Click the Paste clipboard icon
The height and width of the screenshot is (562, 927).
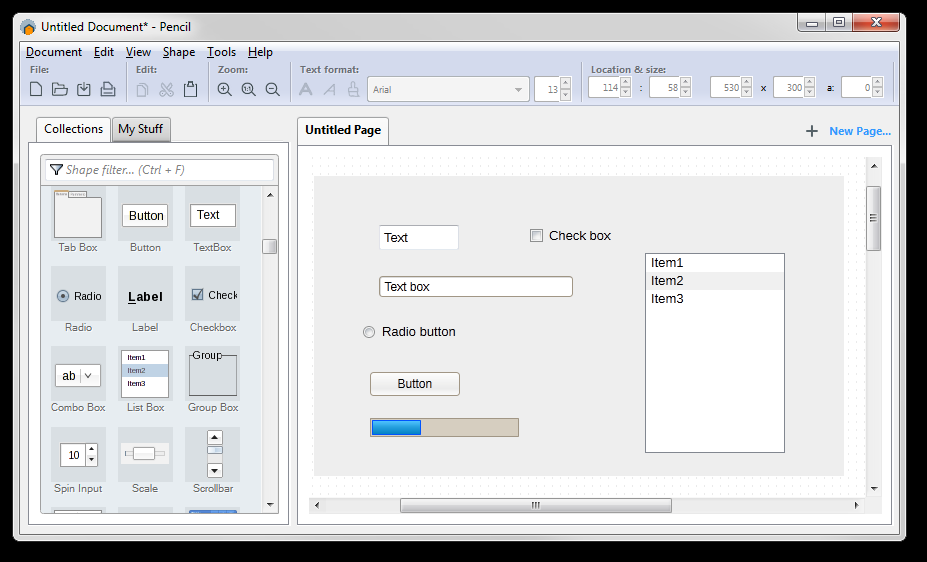point(190,89)
